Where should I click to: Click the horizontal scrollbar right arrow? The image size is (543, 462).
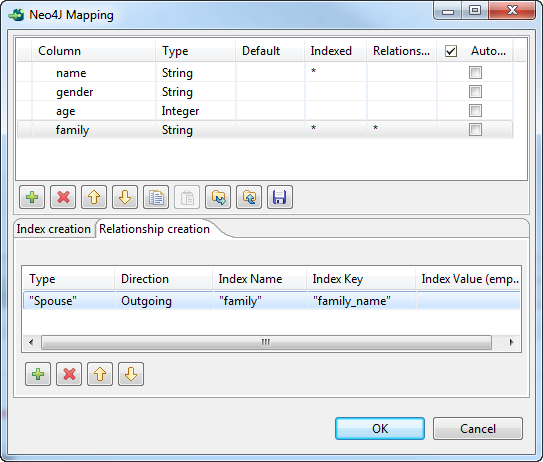[x=511, y=343]
